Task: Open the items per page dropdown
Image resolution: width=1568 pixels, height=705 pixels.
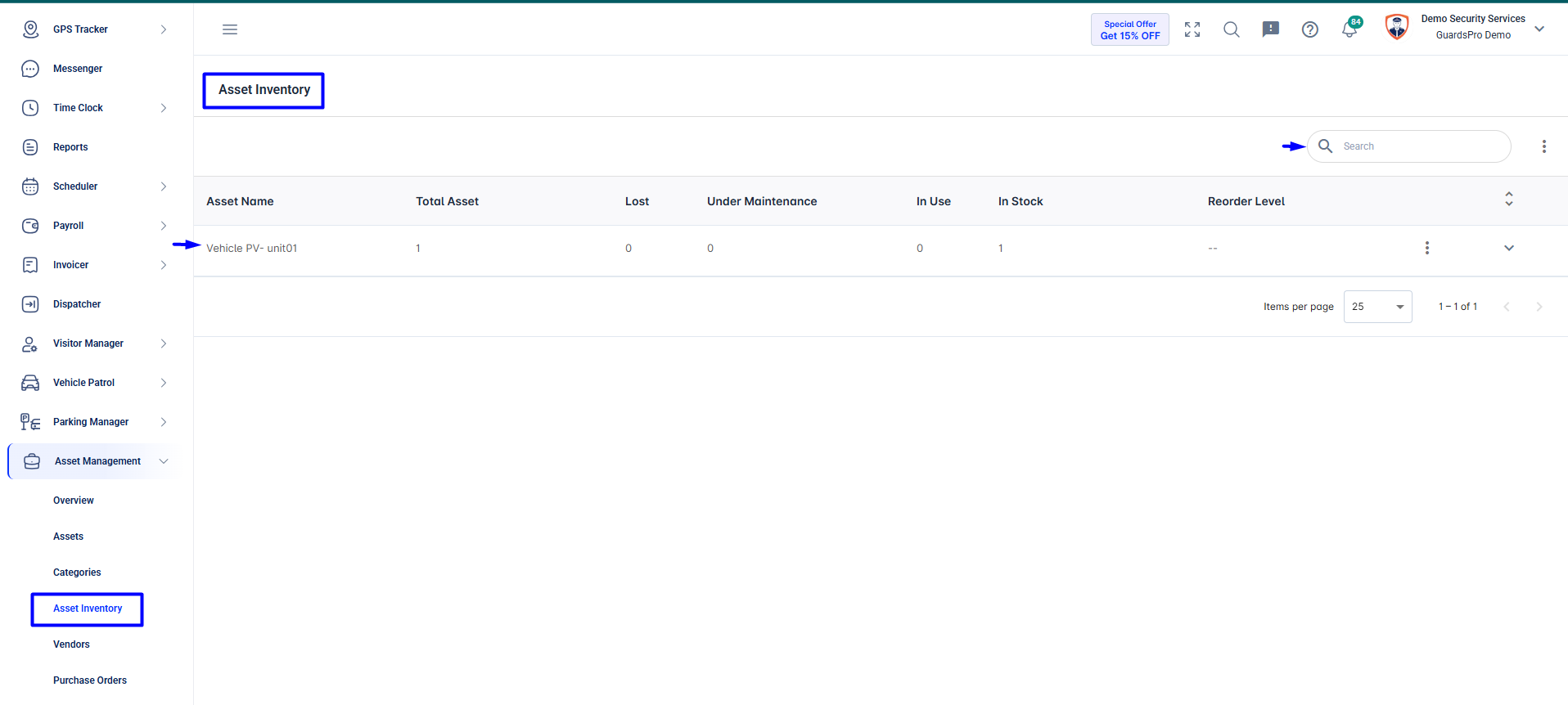Action: pos(1378,307)
